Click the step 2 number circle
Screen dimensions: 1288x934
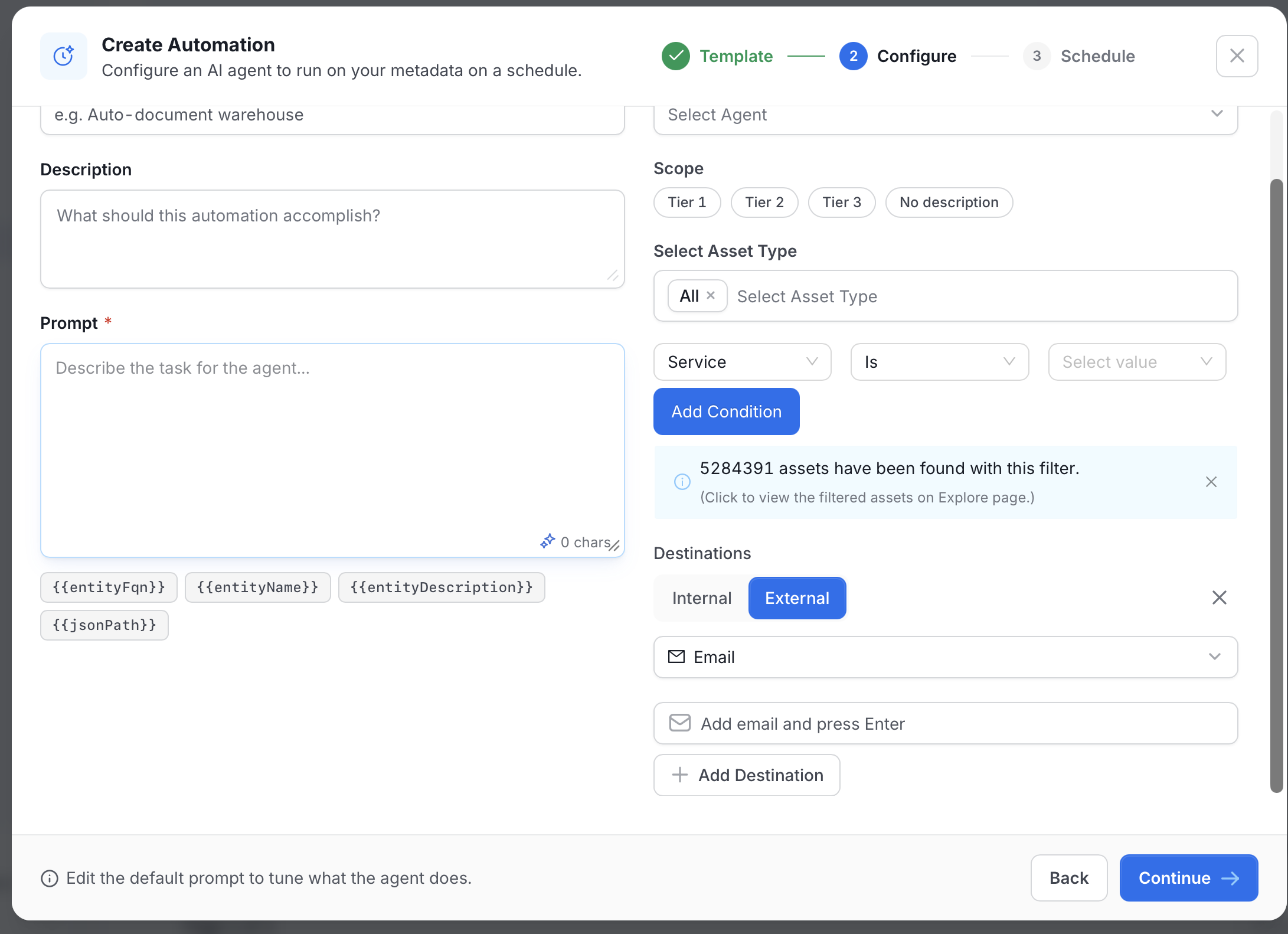(853, 56)
